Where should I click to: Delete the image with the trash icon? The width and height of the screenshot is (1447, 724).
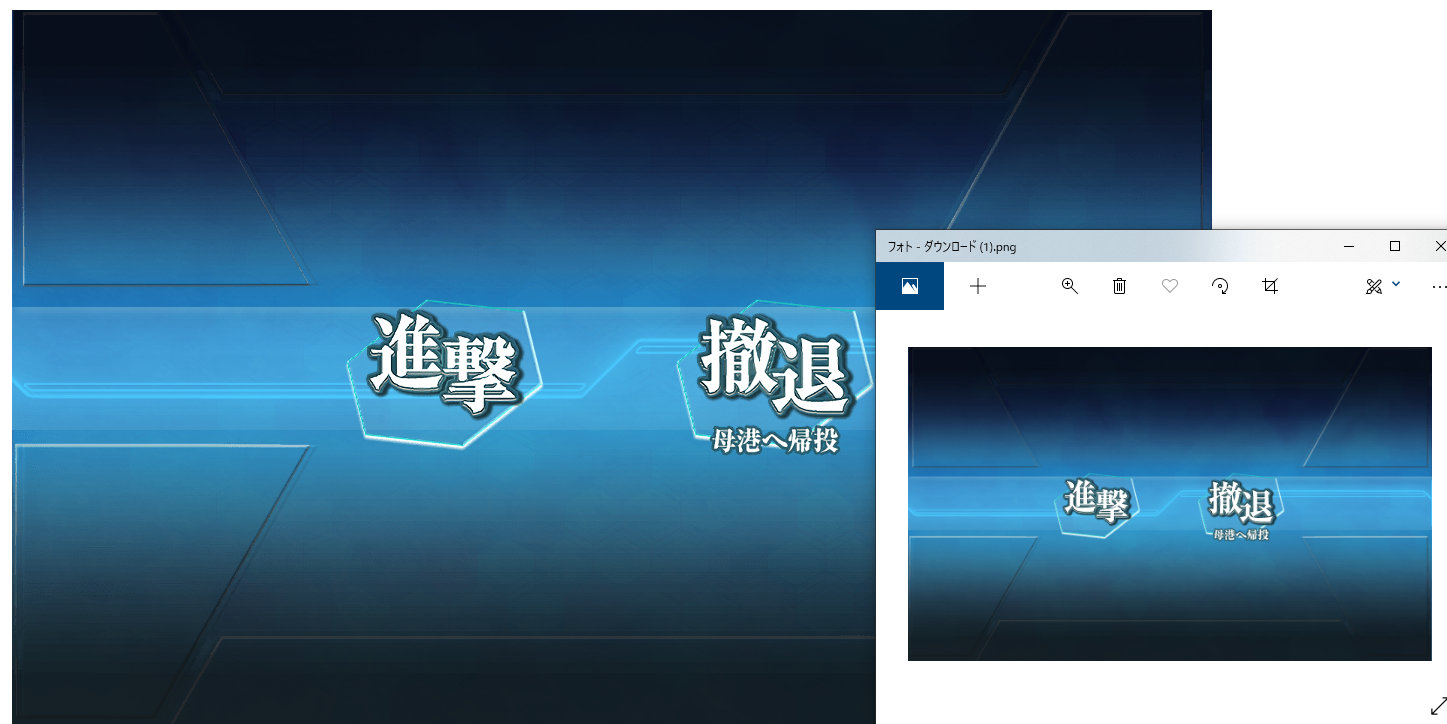tap(1119, 286)
